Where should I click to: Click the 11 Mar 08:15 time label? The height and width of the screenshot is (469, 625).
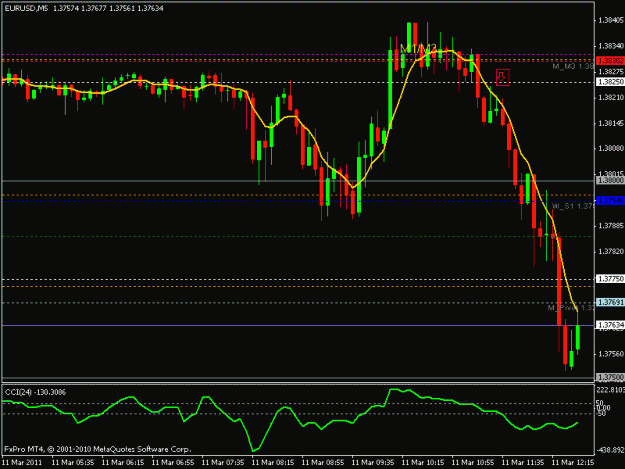[273, 463]
